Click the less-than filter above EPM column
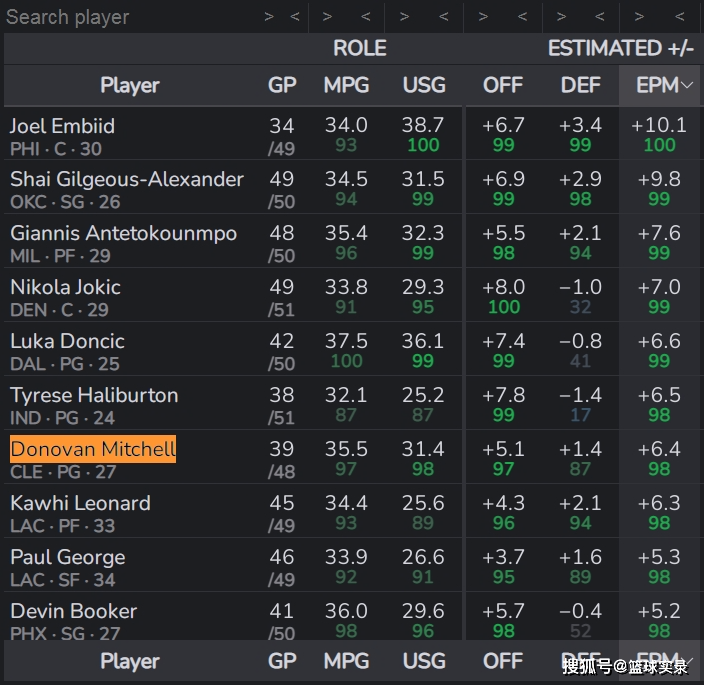The height and width of the screenshot is (685, 704). [679, 16]
